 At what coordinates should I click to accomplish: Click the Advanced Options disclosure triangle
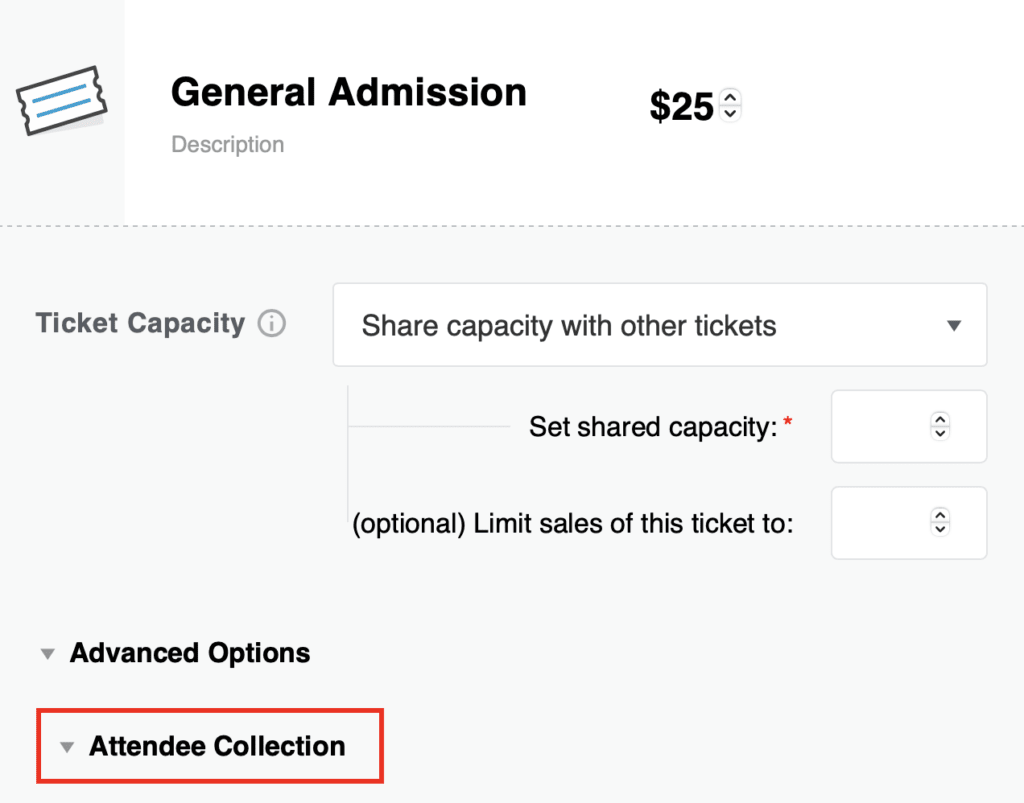coord(48,654)
